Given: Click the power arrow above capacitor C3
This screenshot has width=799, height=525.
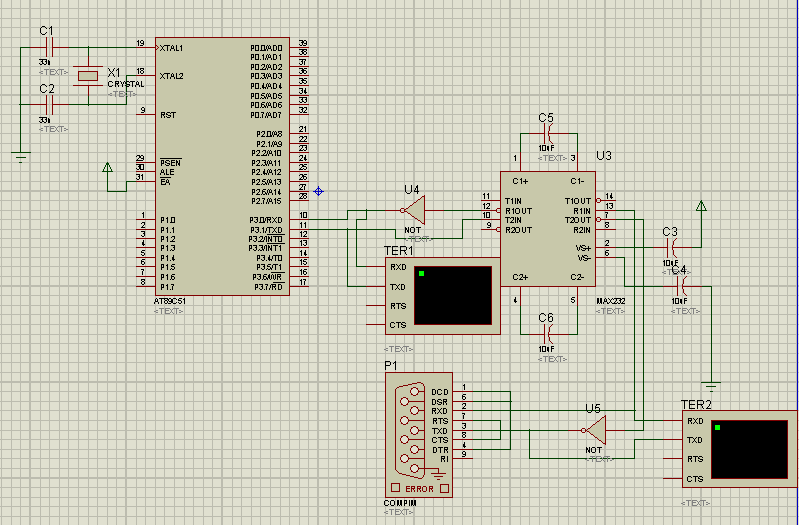Looking at the screenshot, I should click(x=702, y=207).
